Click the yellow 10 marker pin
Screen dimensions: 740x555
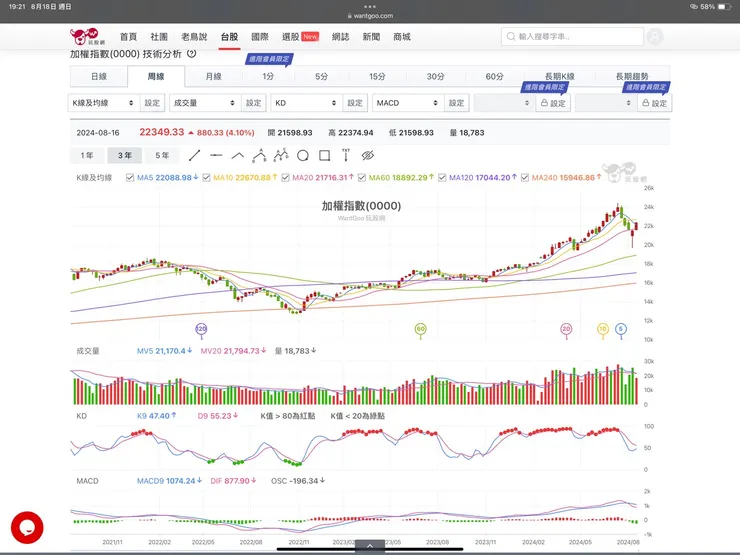tap(603, 330)
